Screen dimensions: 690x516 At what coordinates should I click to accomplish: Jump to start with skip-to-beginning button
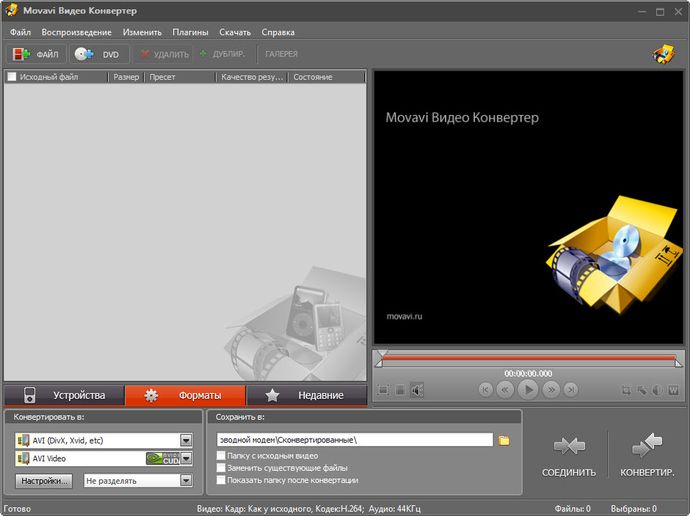485,389
